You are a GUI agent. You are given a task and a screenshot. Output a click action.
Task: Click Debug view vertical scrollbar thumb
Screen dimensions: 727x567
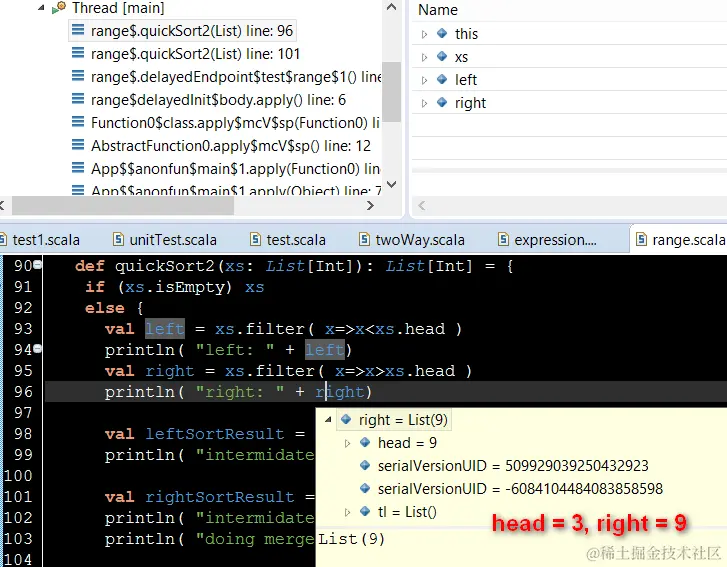tap(391, 92)
